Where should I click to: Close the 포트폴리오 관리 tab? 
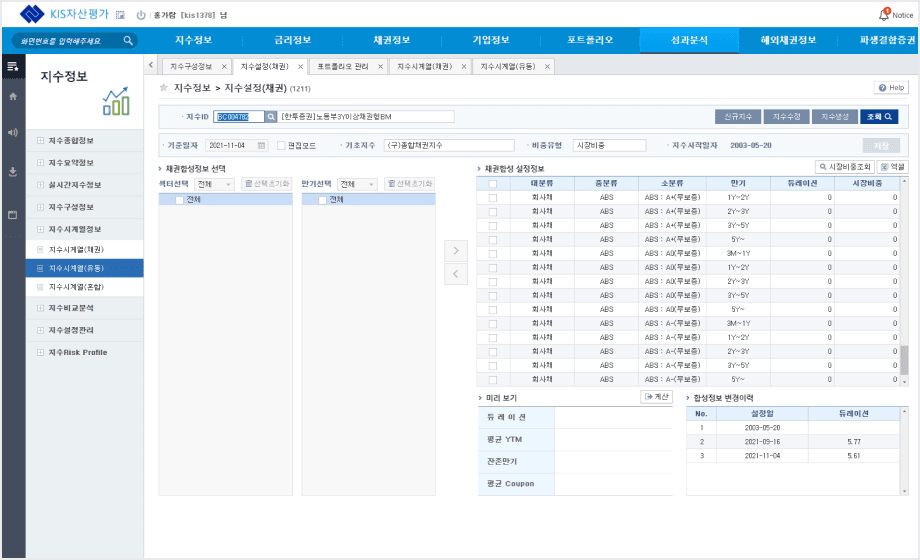[380, 67]
